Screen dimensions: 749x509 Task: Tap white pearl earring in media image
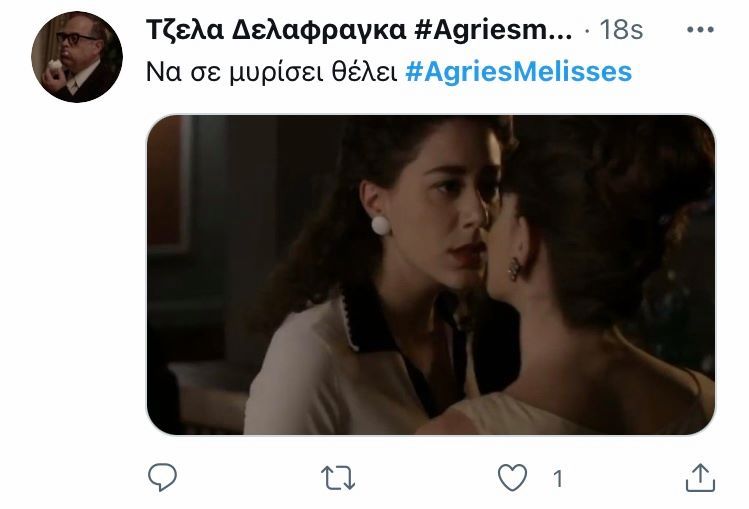[381, 225]
